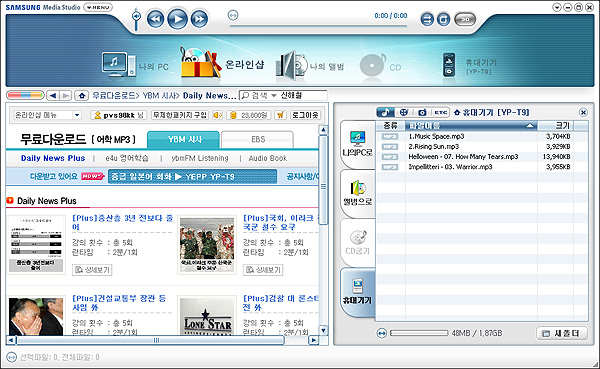This screenshot has width=600, height=369.
Task: Click the playback seek bar
Action: coord(318,26)
